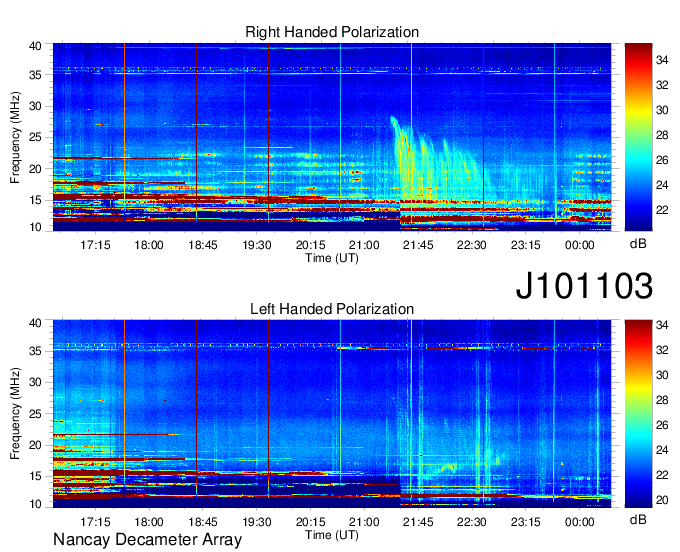Click the 34 dB value on lower colorbar

point(662,325)
